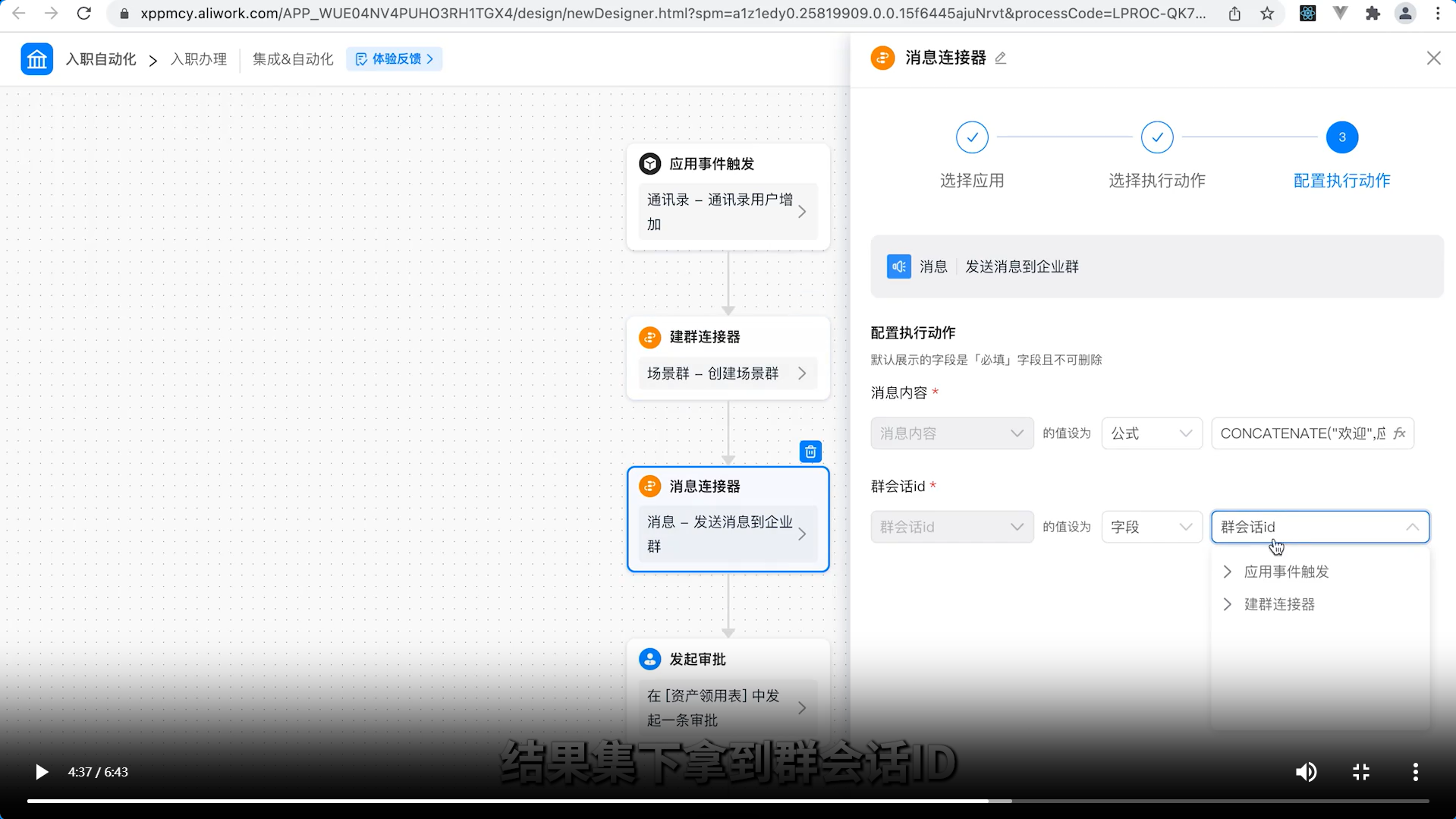This screenshot has height=819, width=1456.
Task: Open the 公式 value type dropdown
Action: (1152, 433)
